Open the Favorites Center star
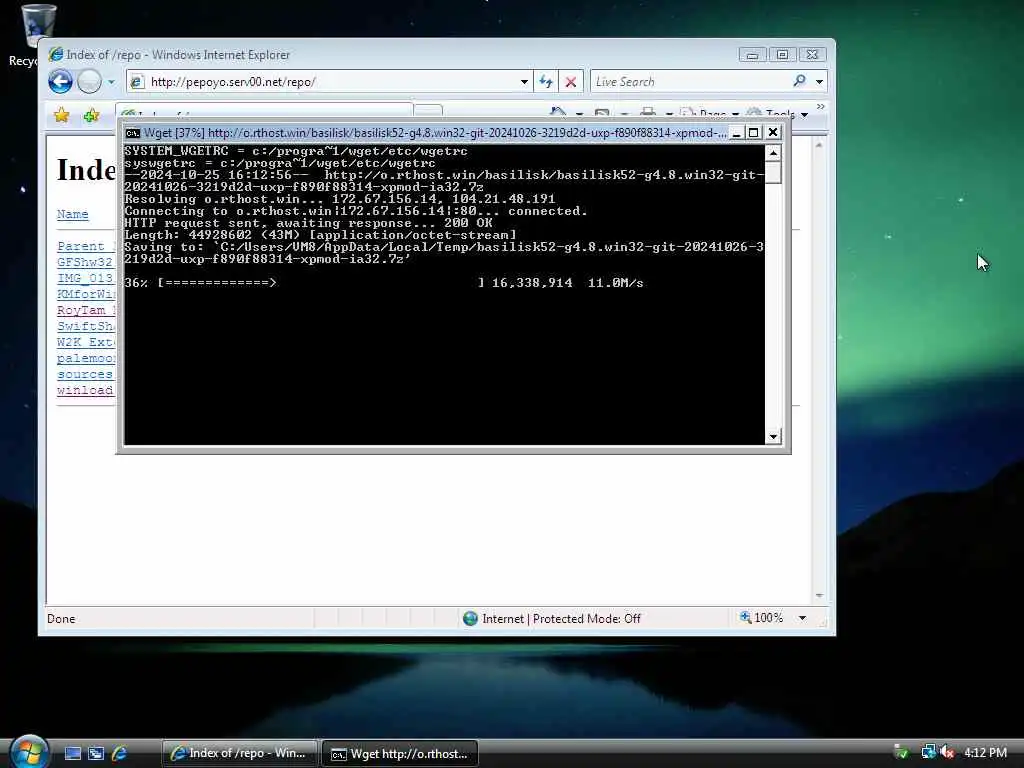The height and width of the screenshot is (768, 1024). click(x=61, y=116)
